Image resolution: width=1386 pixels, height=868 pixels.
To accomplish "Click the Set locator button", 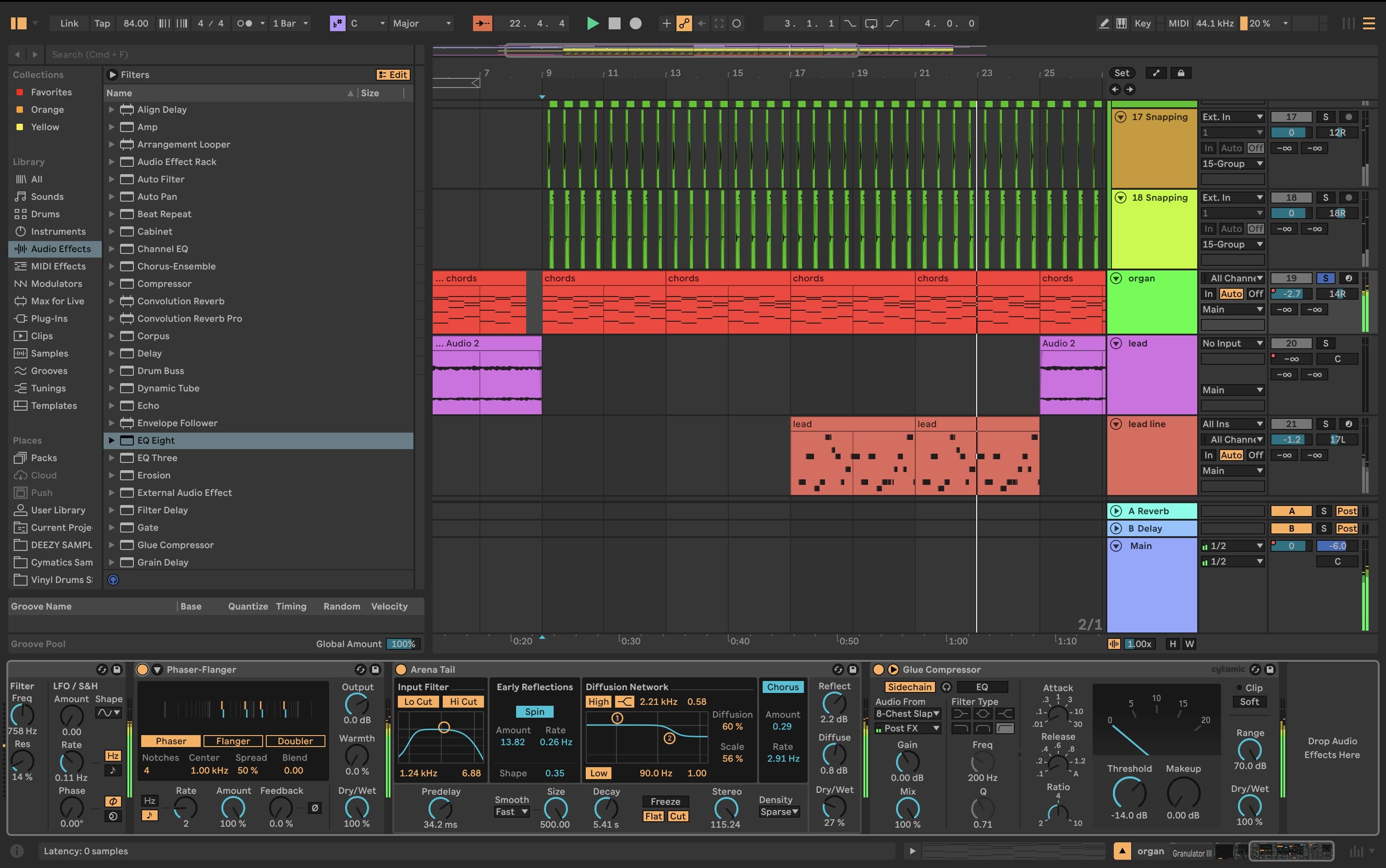I will pos(1122,73).
